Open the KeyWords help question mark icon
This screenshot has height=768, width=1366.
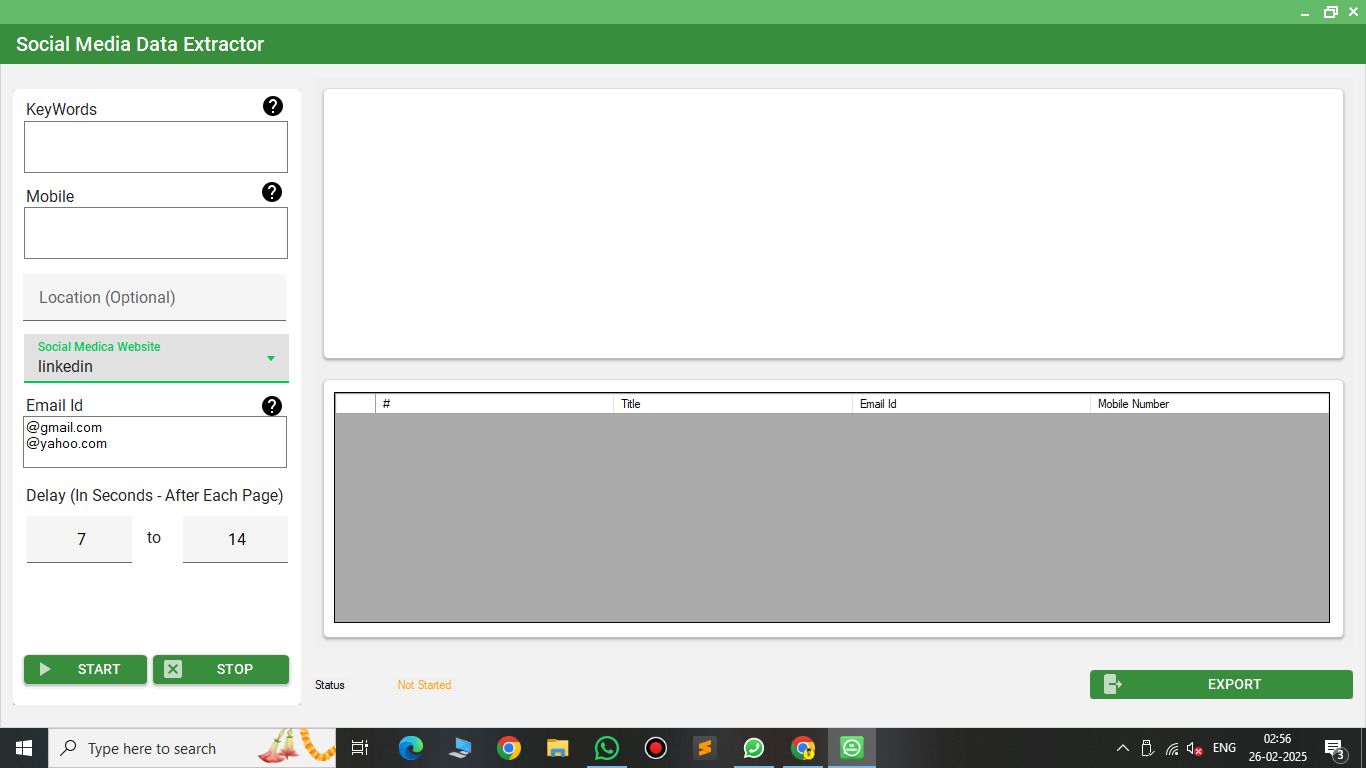272,106
